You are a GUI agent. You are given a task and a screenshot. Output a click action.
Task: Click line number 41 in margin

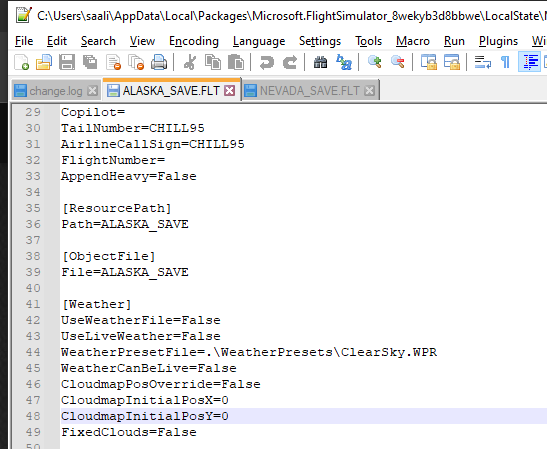(x=33, y=304)
